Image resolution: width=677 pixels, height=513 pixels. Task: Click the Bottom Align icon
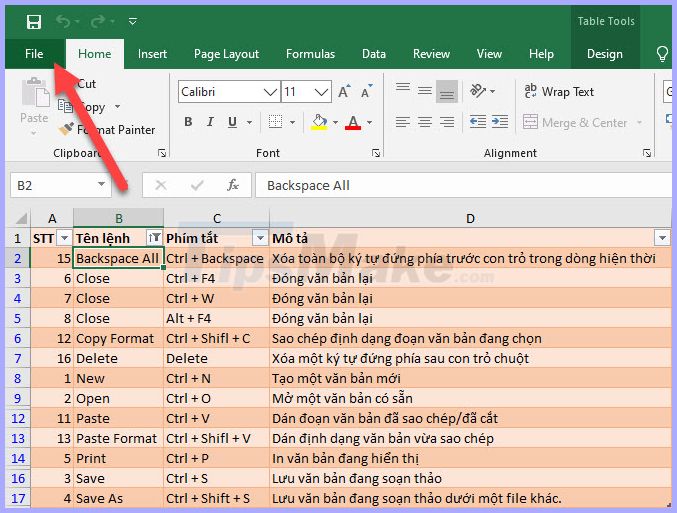click(x=447, y=91)
